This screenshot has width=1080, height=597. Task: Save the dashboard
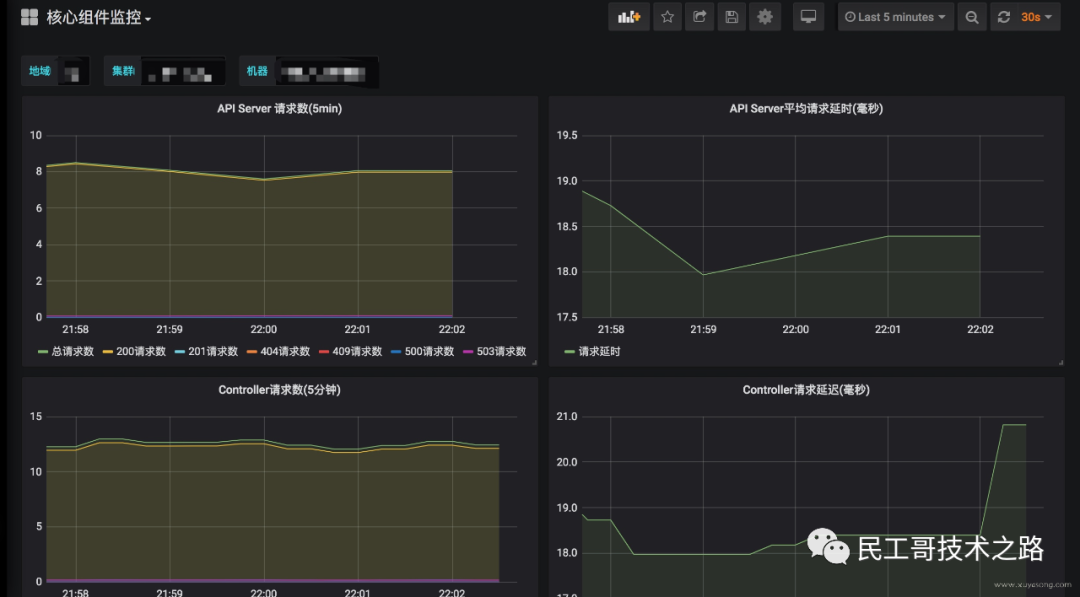(731, 17)
